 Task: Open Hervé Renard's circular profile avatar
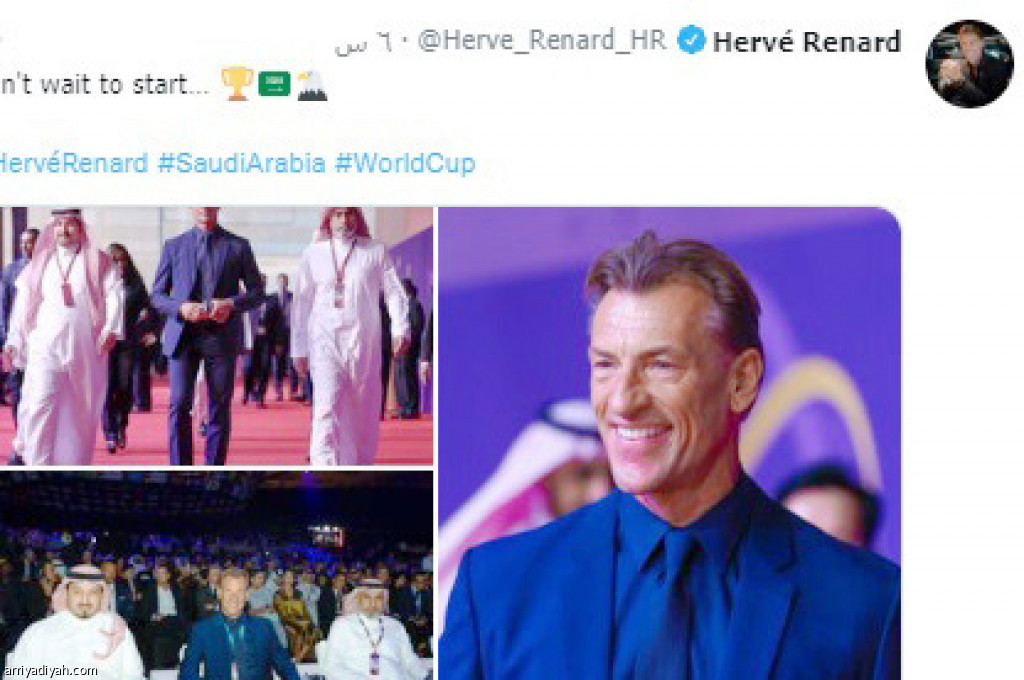click(969, 63)
